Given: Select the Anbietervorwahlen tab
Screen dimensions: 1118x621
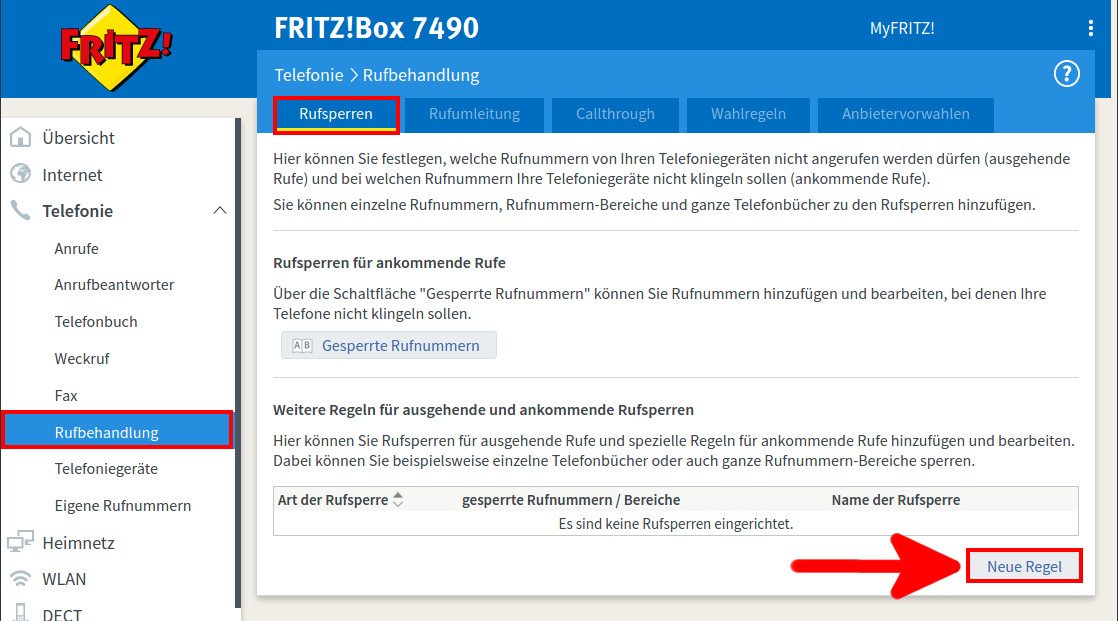Looking at the screenshot, I should coord(906,114).
